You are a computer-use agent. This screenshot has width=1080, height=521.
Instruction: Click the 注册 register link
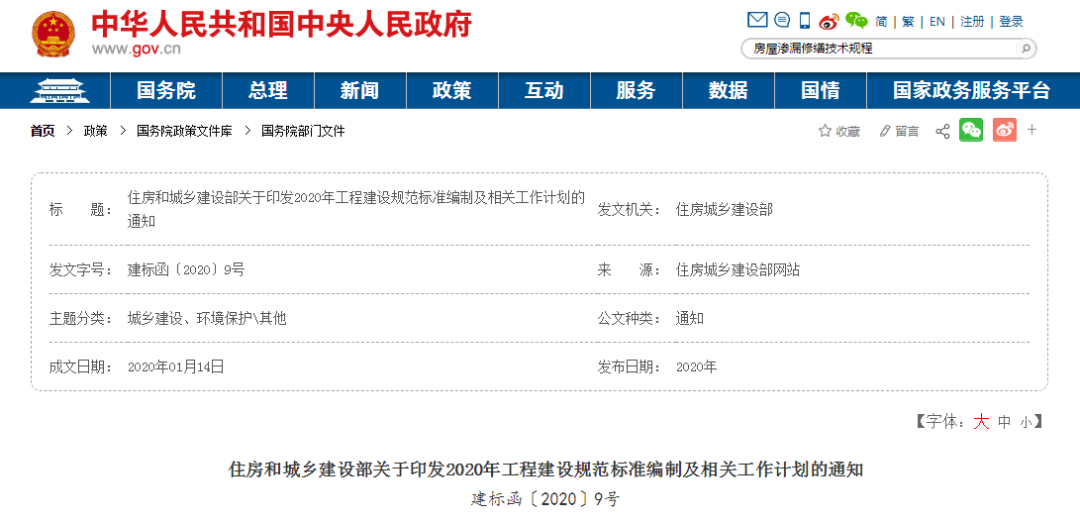(x=972, y=21)
